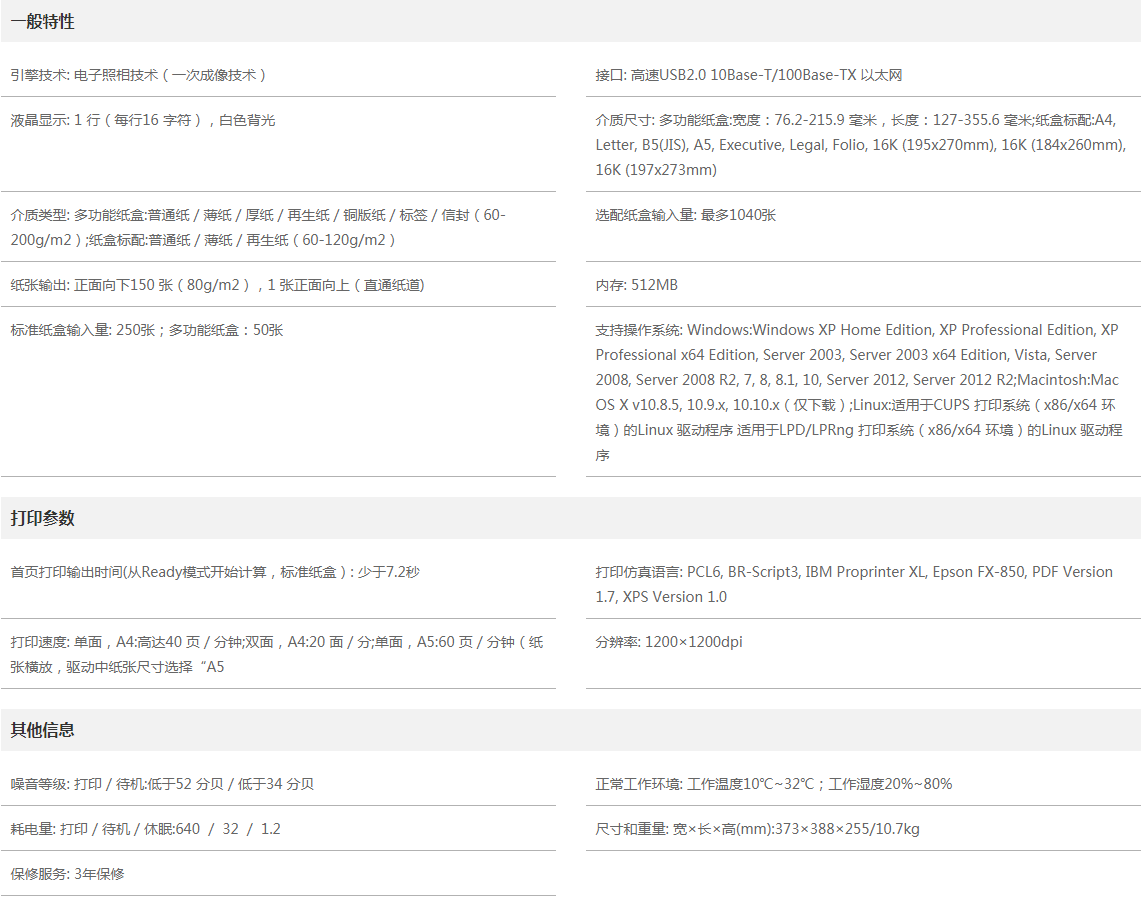Click the 其他信息 section header
The height and width of the screenshot is (904, 1143).
point(43,730)
